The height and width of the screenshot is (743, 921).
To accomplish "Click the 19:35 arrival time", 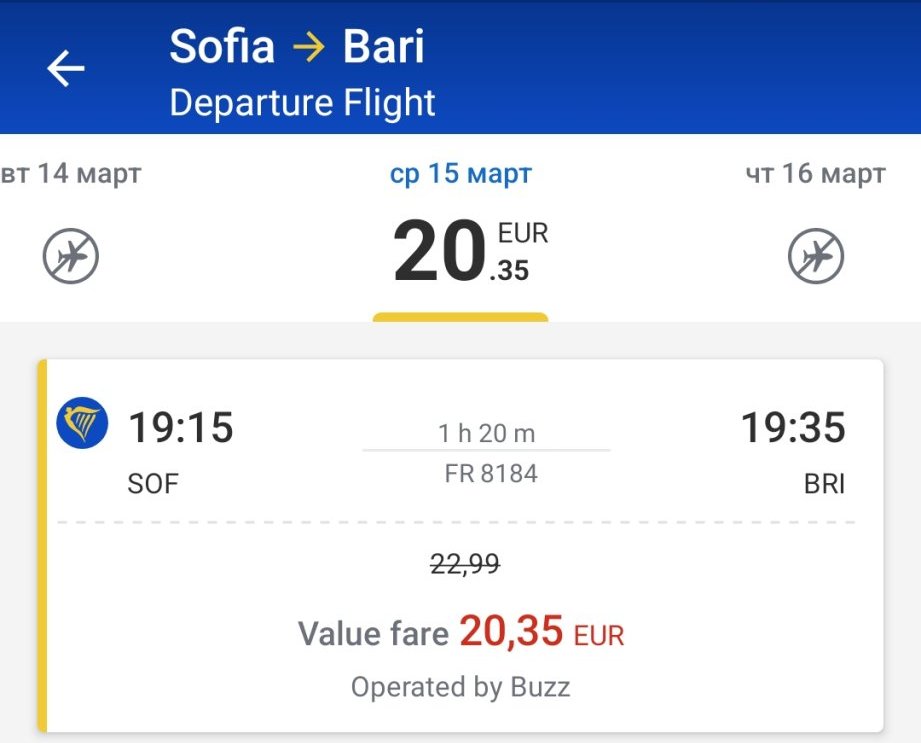I will [793, 428].
